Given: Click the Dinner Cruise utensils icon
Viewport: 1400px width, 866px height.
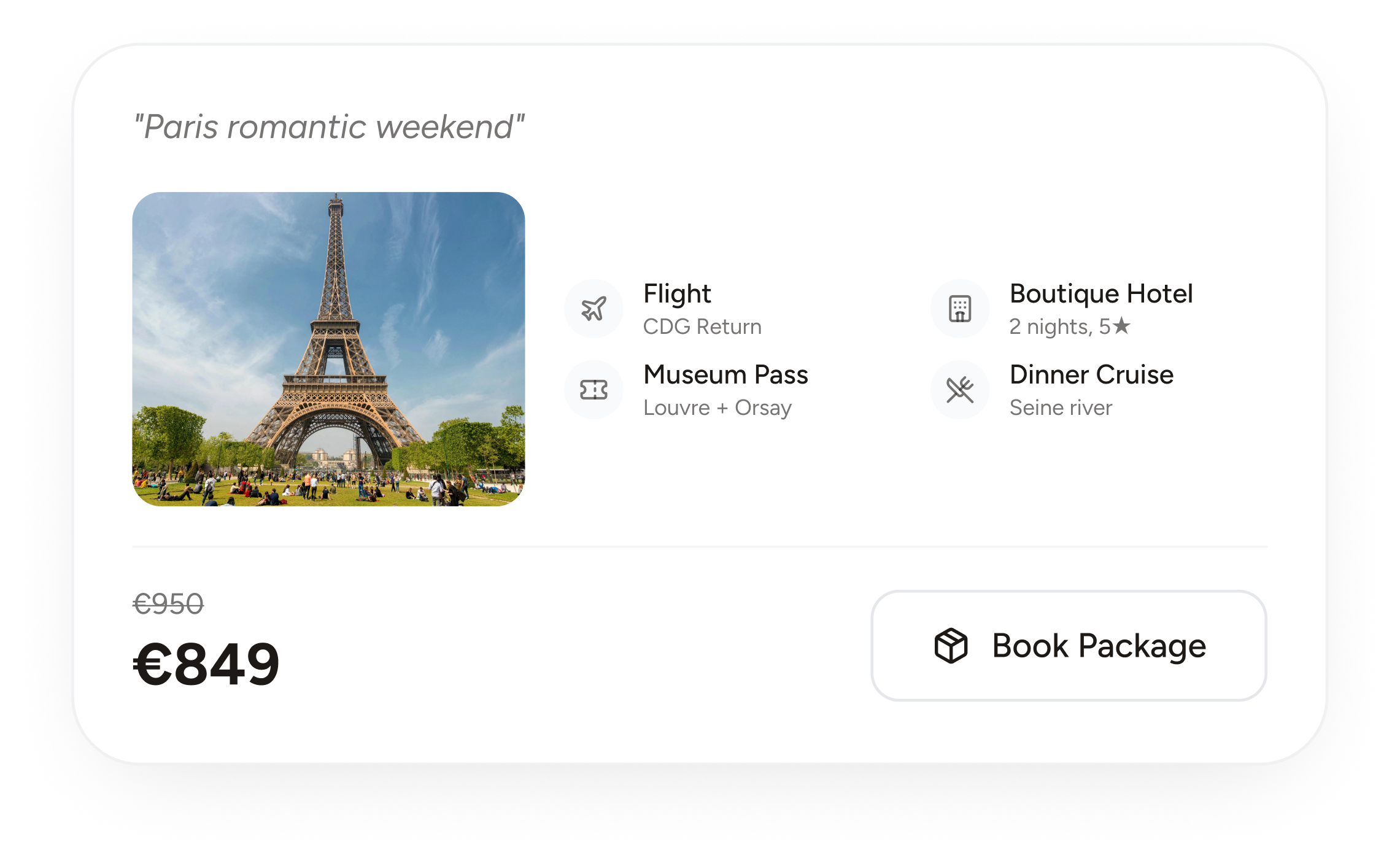Looking at the screenshot, I should 960,390.
